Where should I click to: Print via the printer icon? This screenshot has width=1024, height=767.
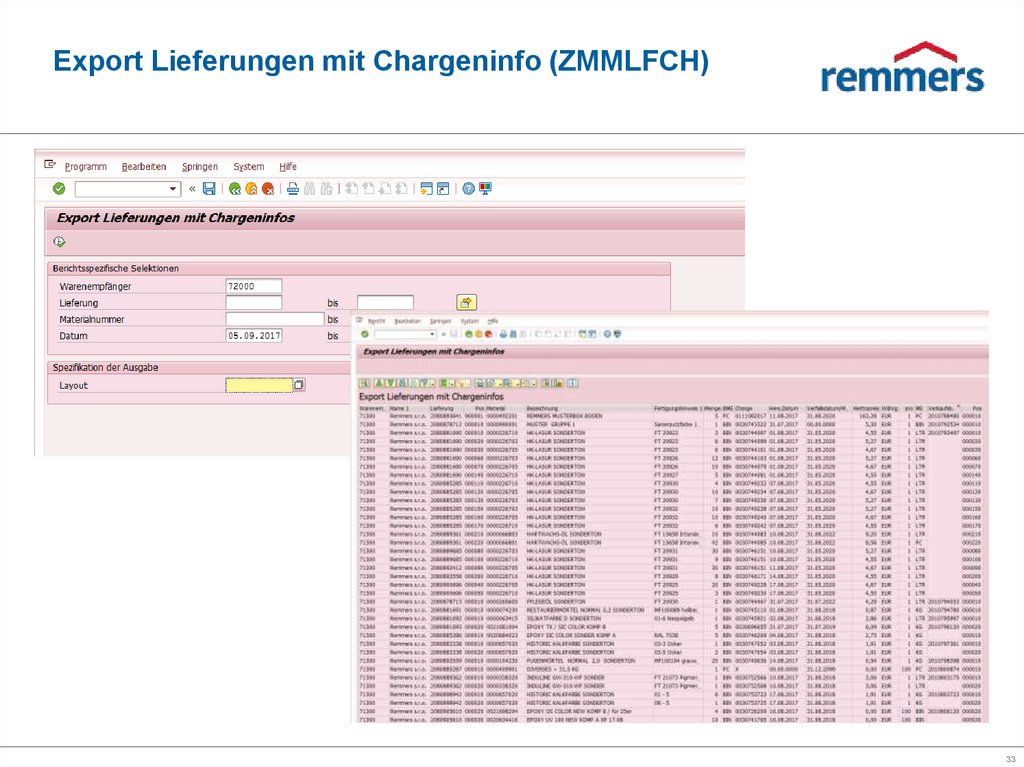click(x=292, y=188)
